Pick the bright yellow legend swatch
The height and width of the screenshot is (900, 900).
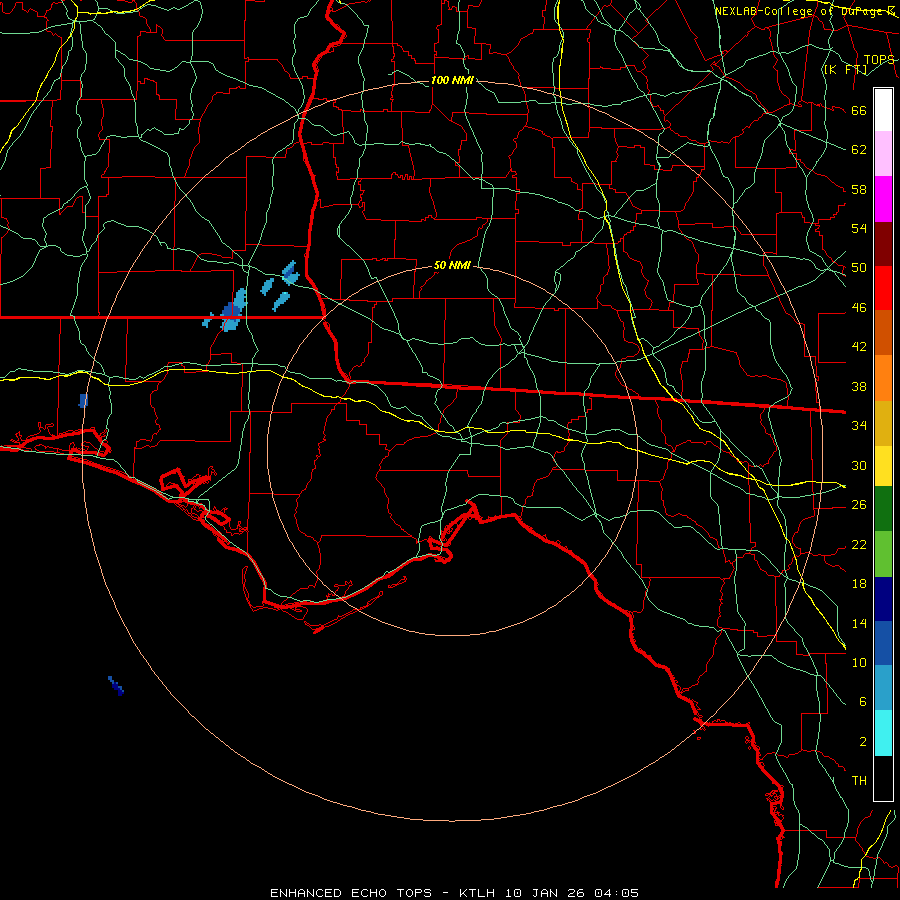point(883,466)
